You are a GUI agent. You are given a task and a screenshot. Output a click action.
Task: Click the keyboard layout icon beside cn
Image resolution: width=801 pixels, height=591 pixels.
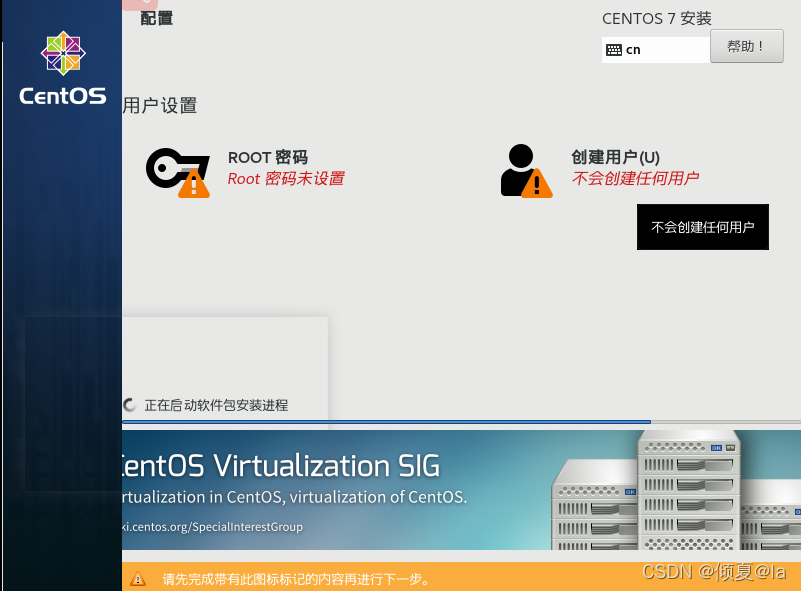[x=614, y=50]
